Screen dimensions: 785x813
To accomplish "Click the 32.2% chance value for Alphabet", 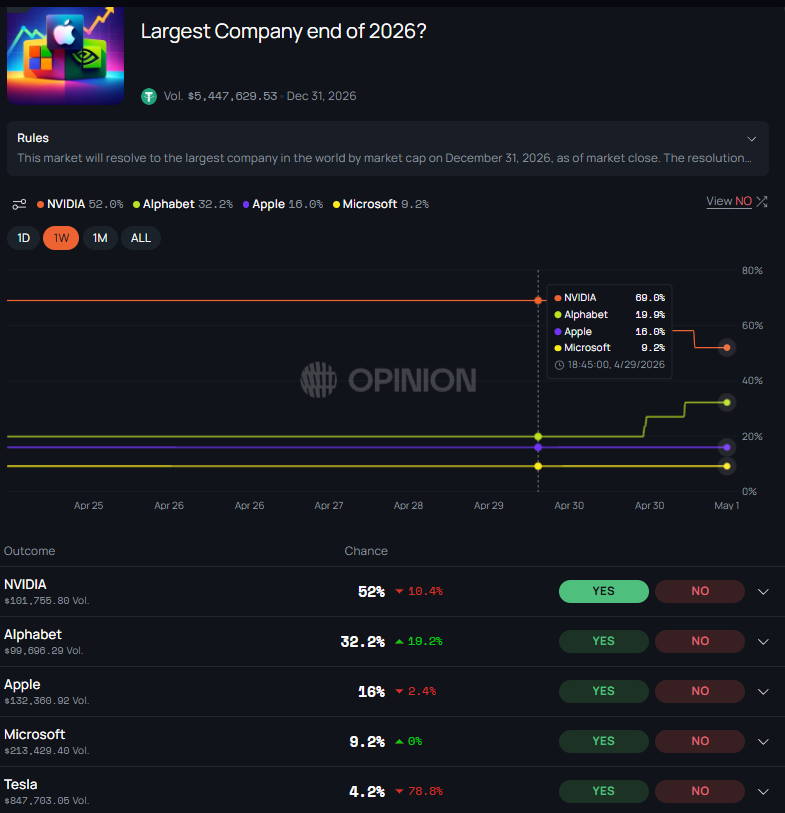I will (362, 642).
